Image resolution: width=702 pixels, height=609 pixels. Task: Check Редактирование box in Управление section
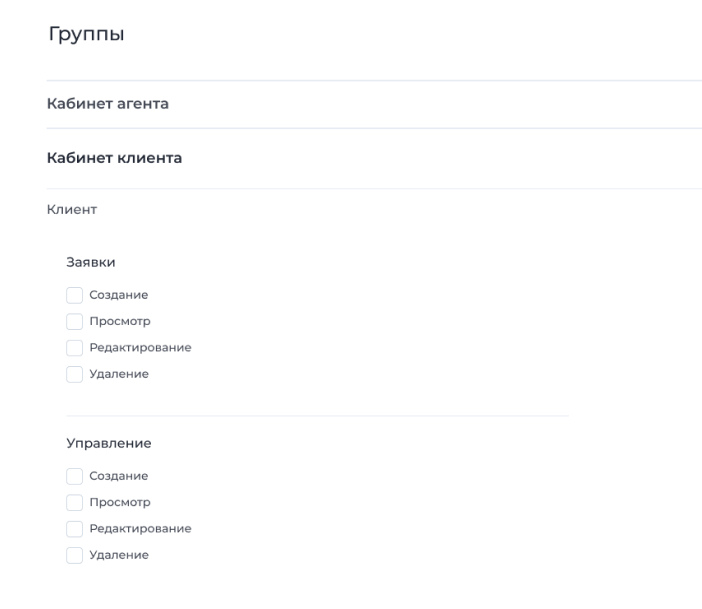pos(74,529)
